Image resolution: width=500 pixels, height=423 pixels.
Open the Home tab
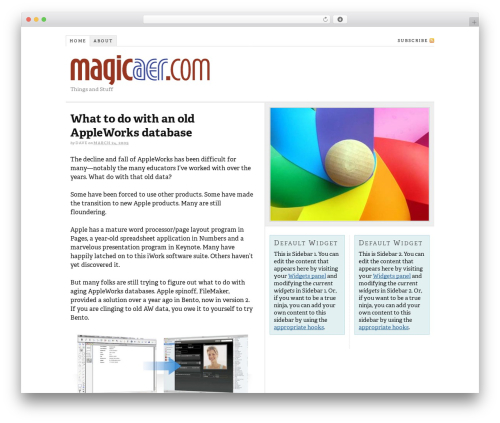(x=78, y=41)
